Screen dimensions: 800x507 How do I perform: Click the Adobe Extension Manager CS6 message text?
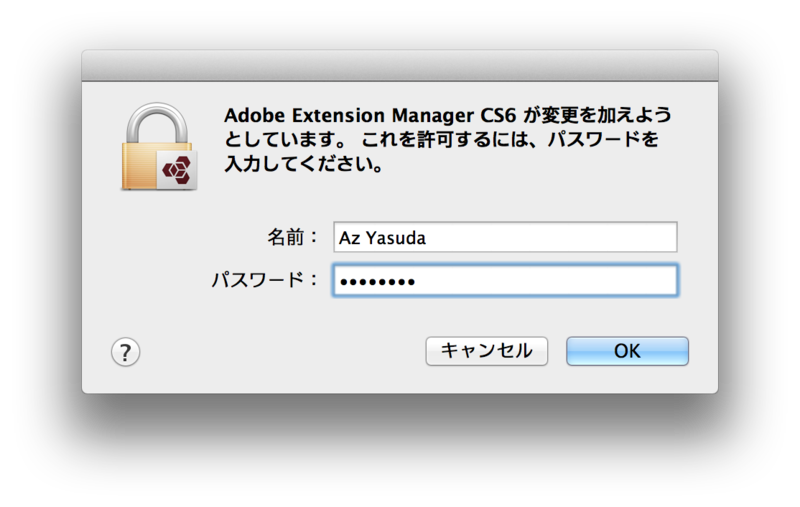tap(447, 139)
